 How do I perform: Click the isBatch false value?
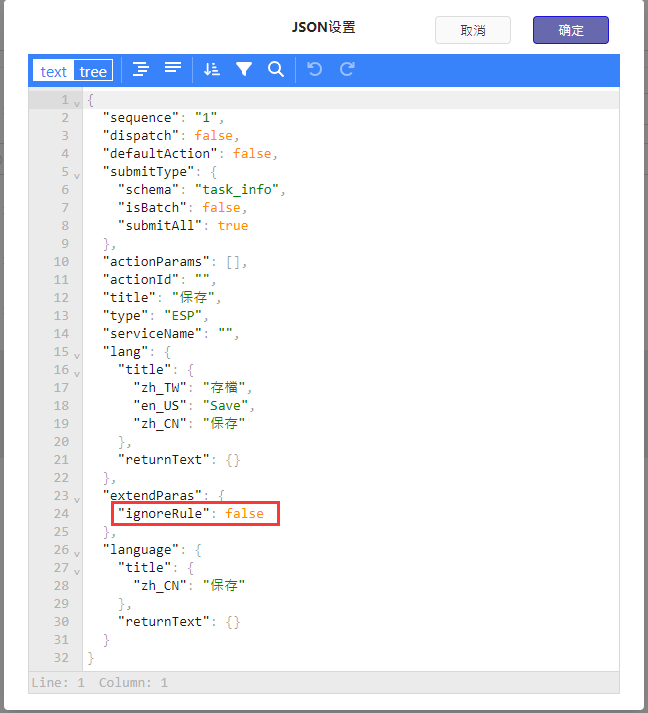221,208
